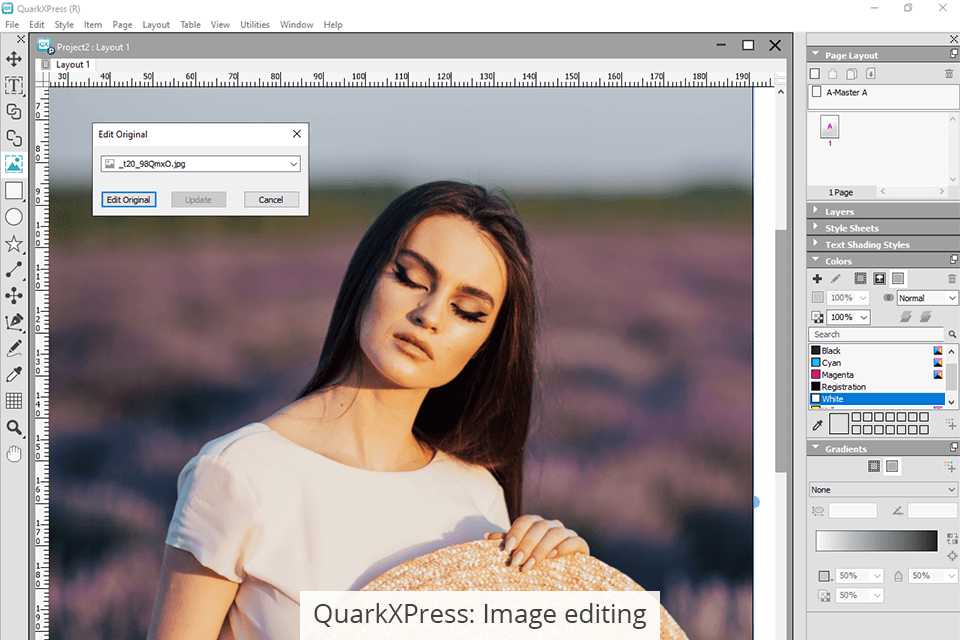
Task: Open the Window menu
Action: (296, 24)
